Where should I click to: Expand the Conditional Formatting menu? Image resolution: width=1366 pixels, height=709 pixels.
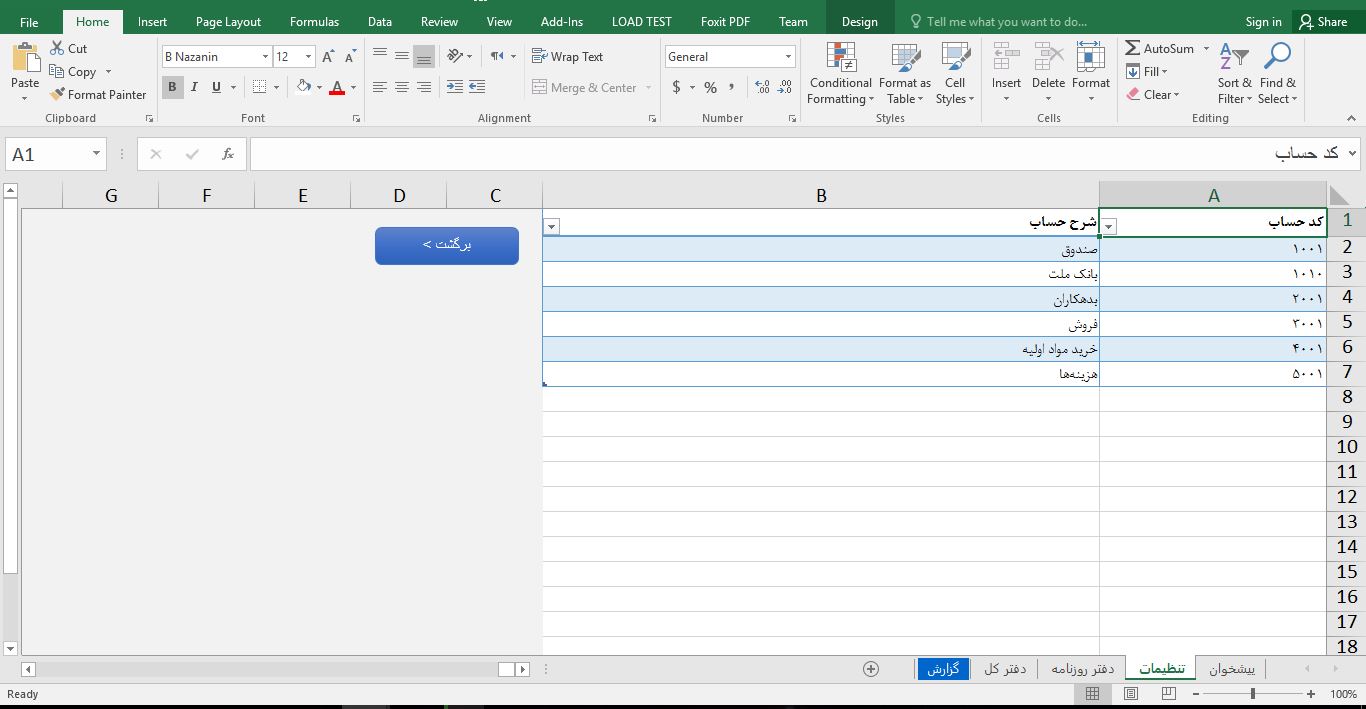pos(840,73)
